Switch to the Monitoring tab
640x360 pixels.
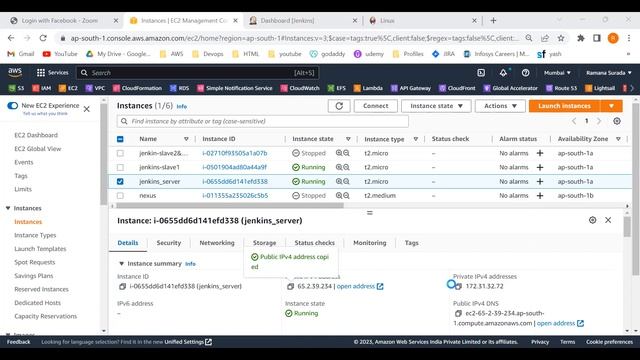coord(369,243)
